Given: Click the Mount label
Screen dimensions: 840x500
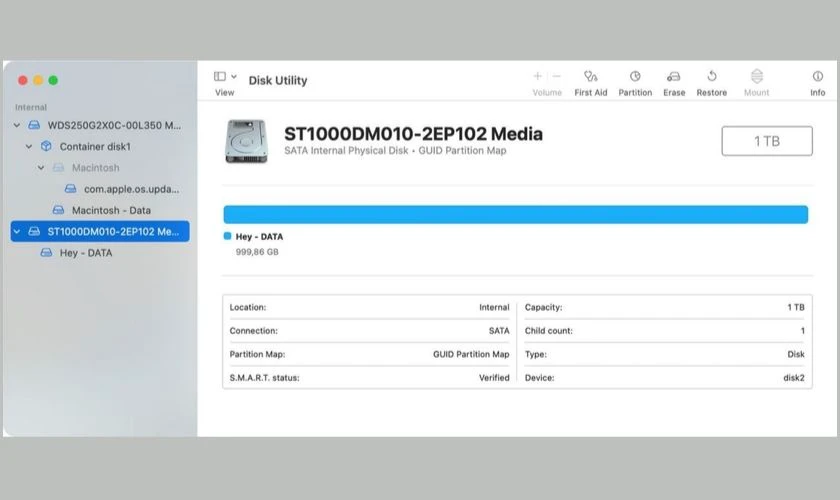Looking at the screenshot, I should click(x=756, y=93).
